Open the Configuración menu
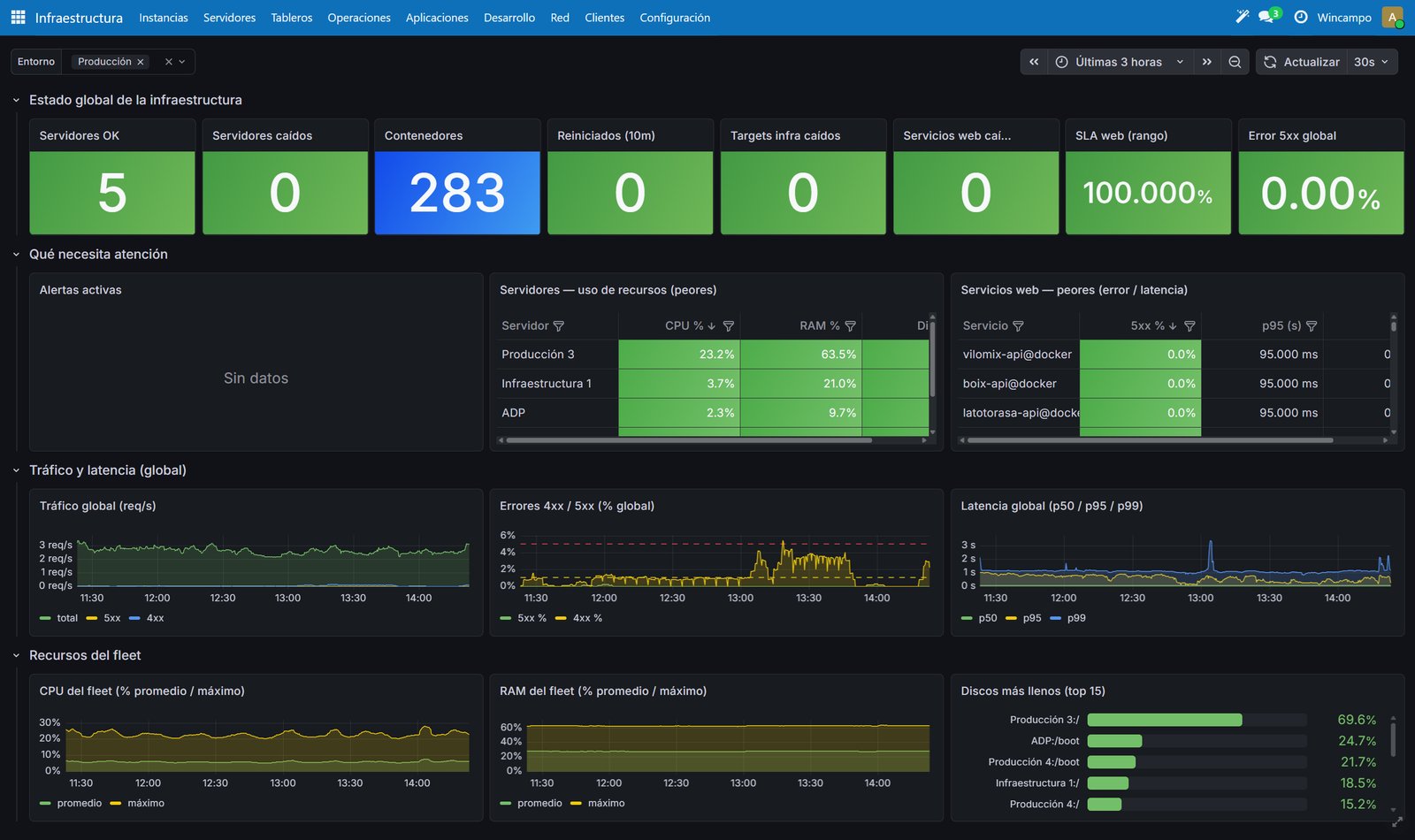The width and height of the screenshot is (1415, 840). pos(675,18)
